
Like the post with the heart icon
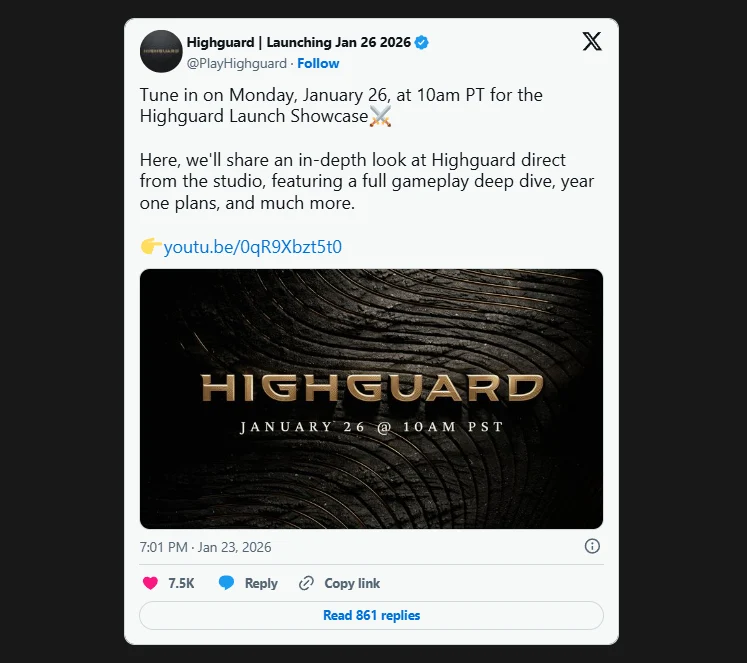coord(150,583)
